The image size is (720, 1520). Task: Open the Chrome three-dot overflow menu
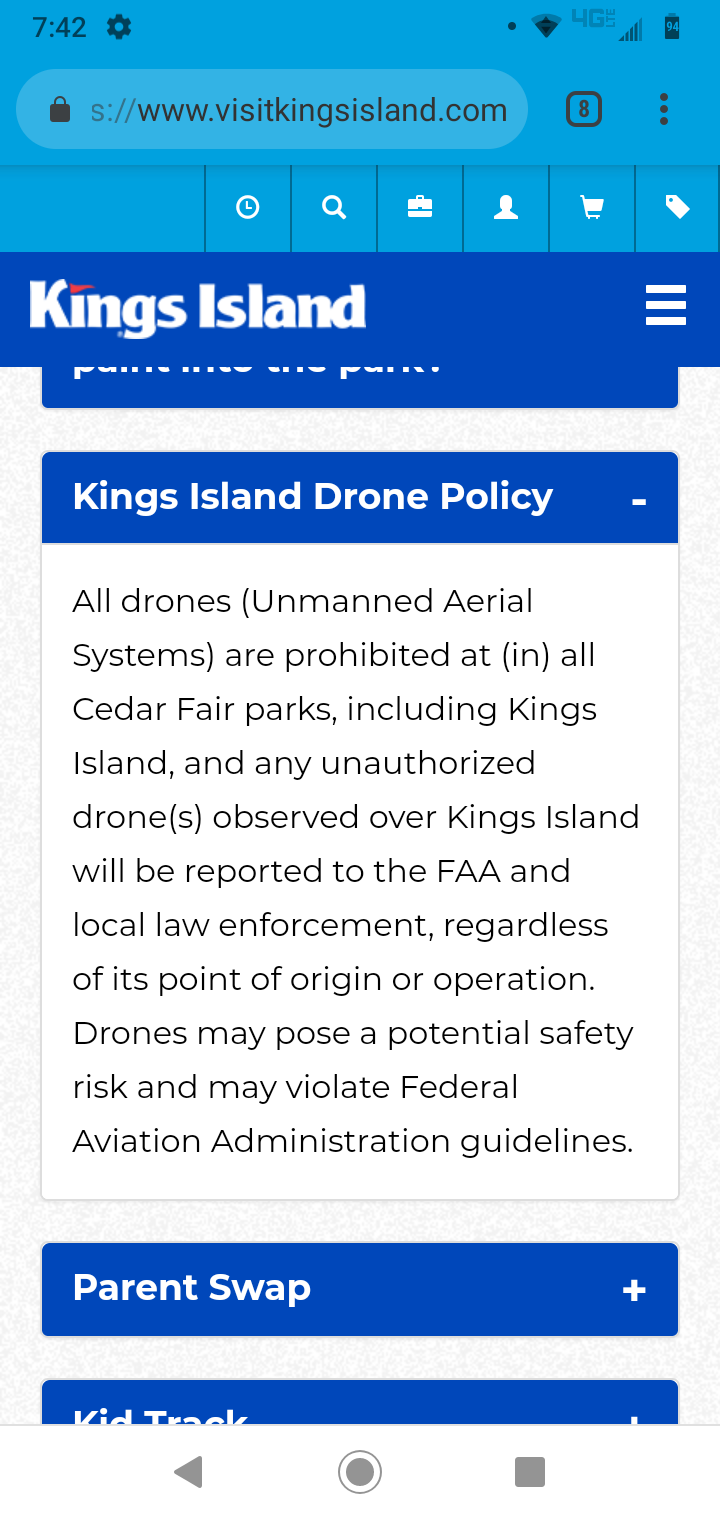pyautogui.click(x=663, y=110)
